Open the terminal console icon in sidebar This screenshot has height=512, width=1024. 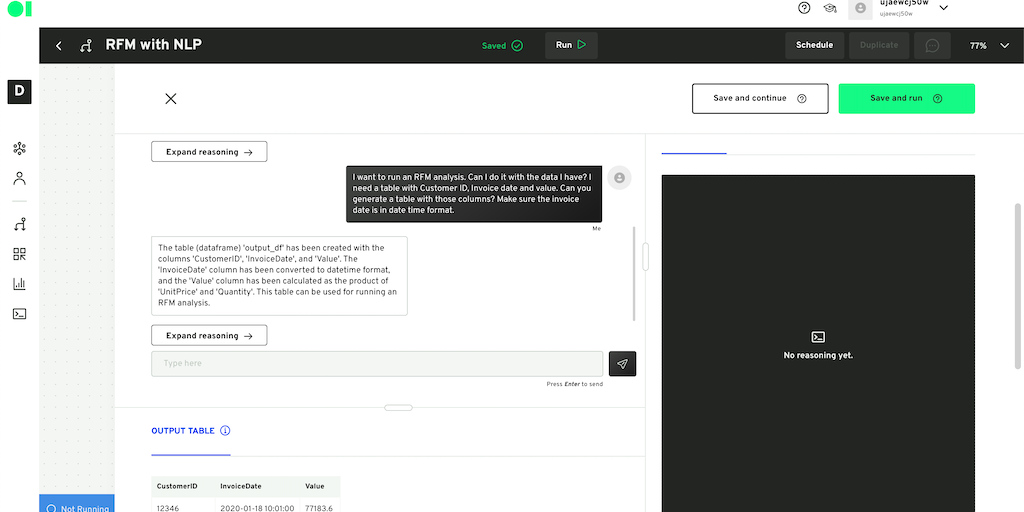coord(20,313)
